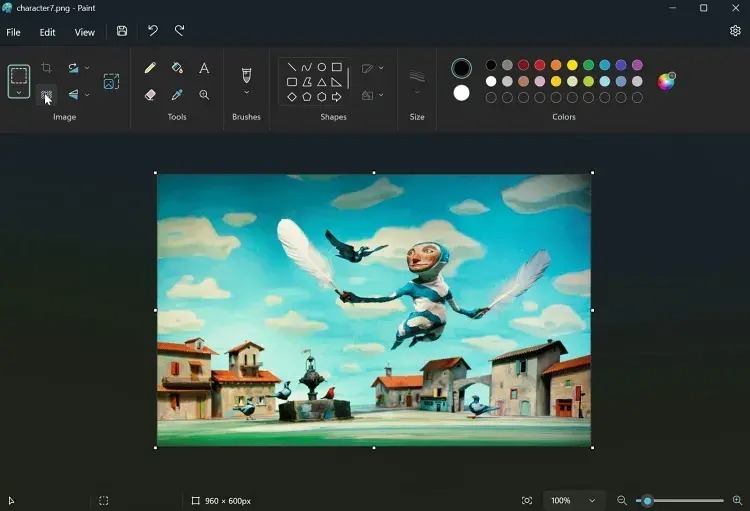Click the Crop tool
750x511 pixels.
pyautogui.click(x=46, y=67)
